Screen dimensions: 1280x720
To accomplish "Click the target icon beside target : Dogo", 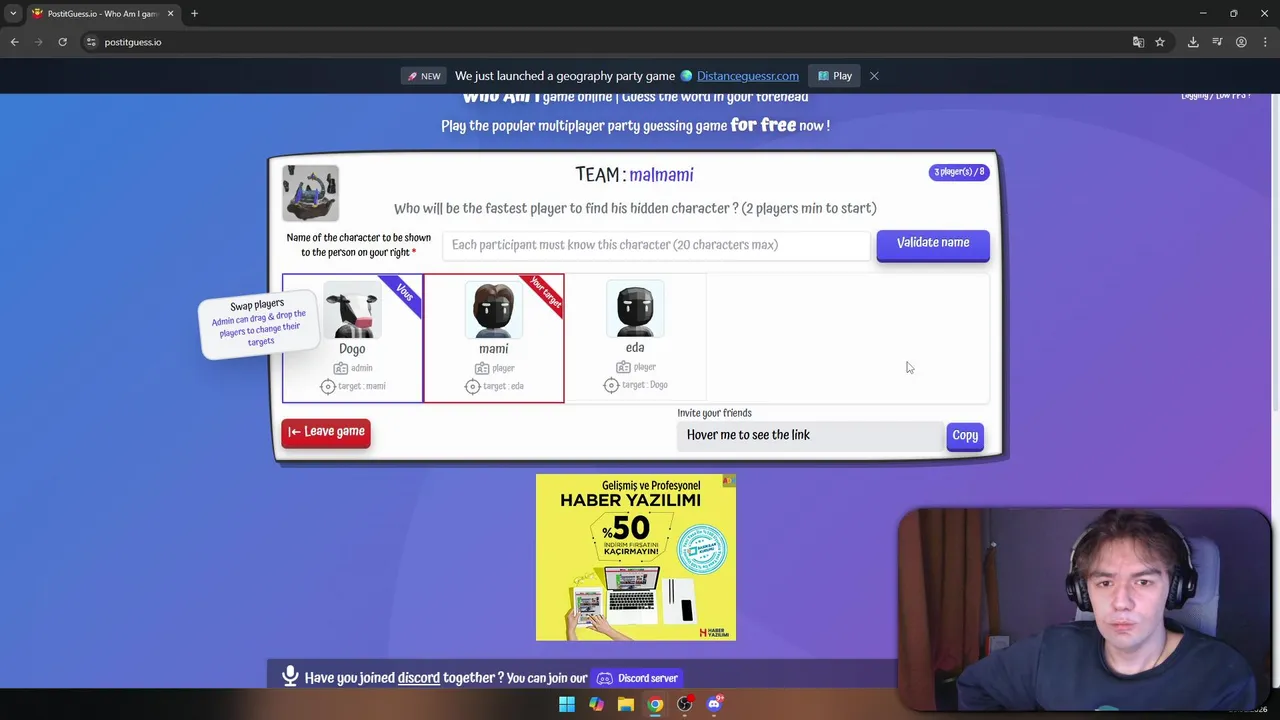I will click(x=612, y=385).
